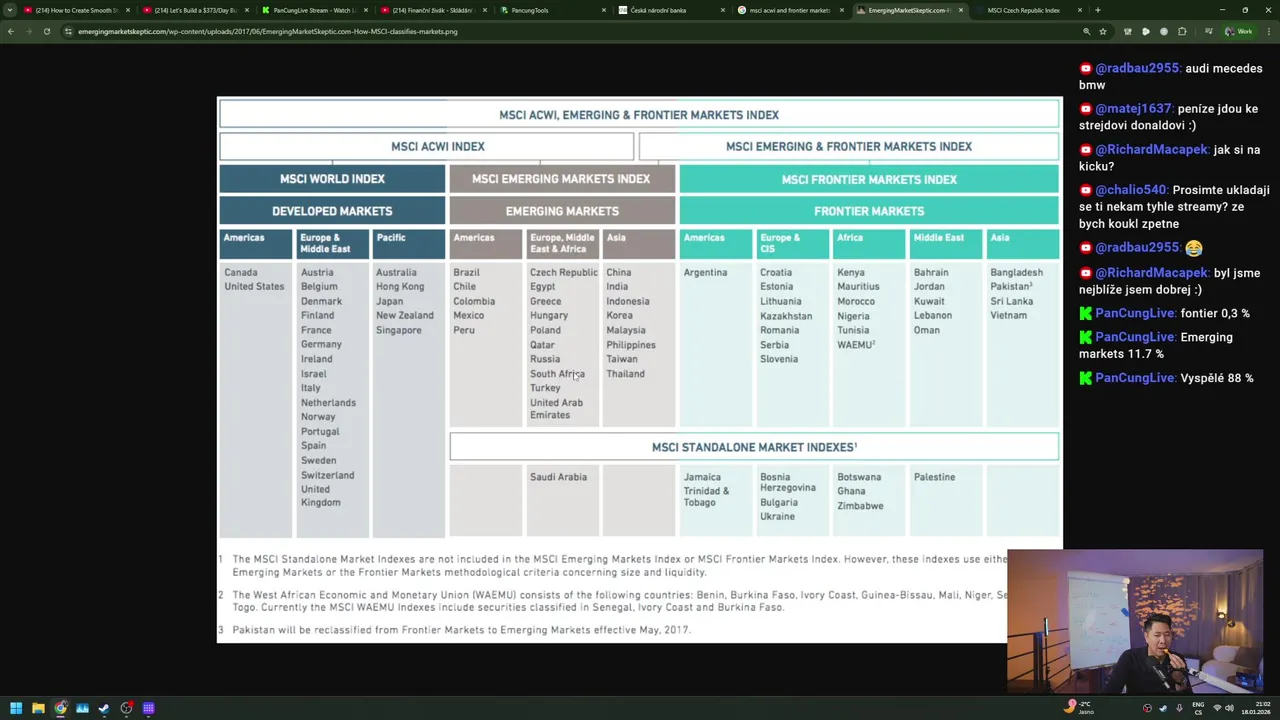
Task: Click the MSCI World Index header
Action: 332,179
